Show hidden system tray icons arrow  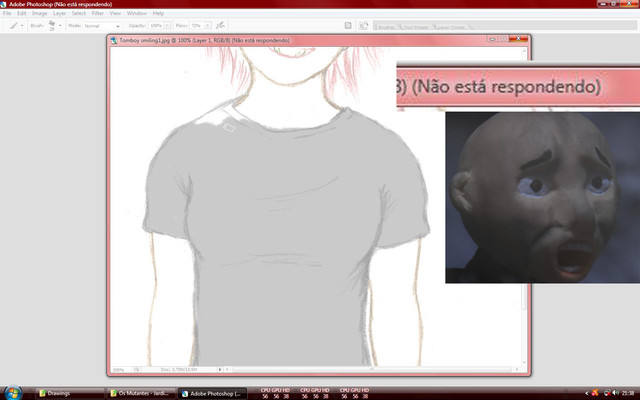point(587,393)
